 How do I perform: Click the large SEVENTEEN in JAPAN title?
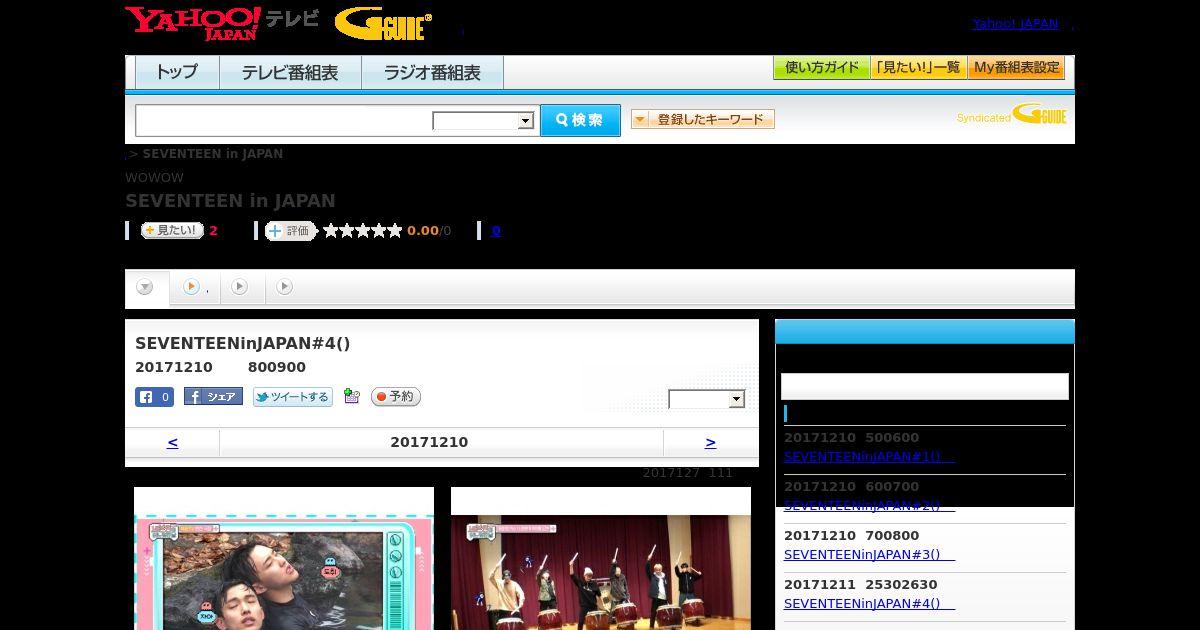[230, 201]
